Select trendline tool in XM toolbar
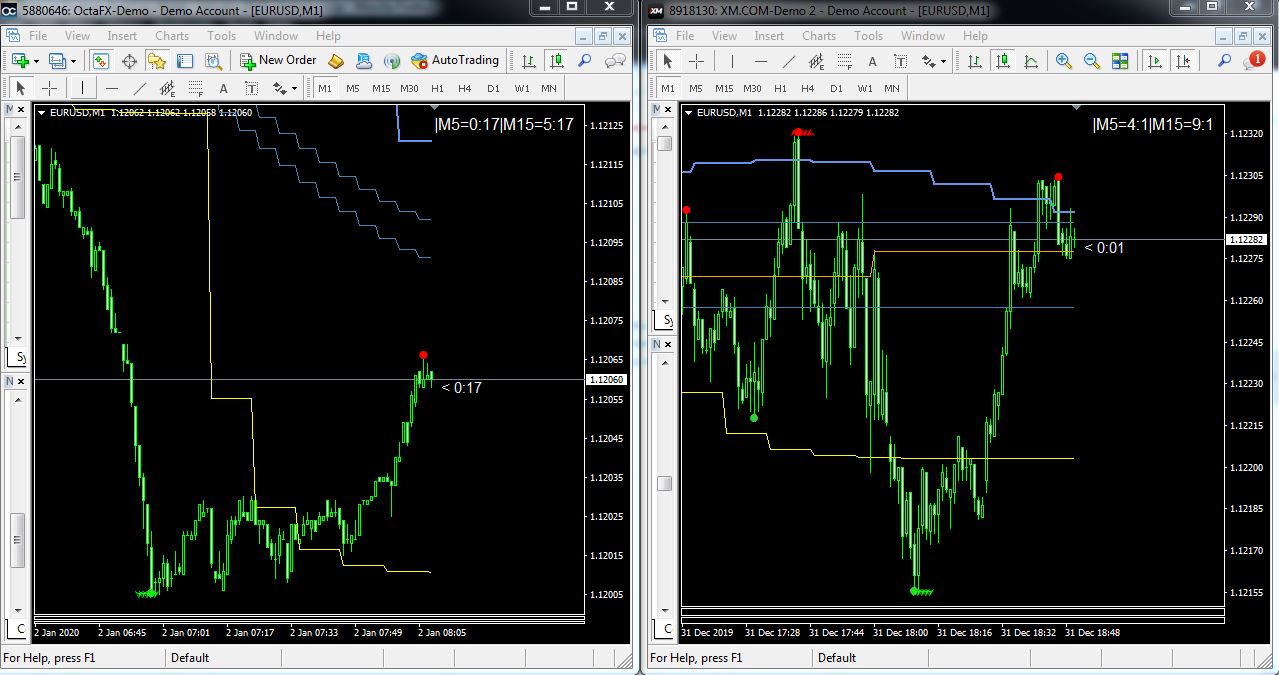The image size is (1279, 675). tap(788, 61)
